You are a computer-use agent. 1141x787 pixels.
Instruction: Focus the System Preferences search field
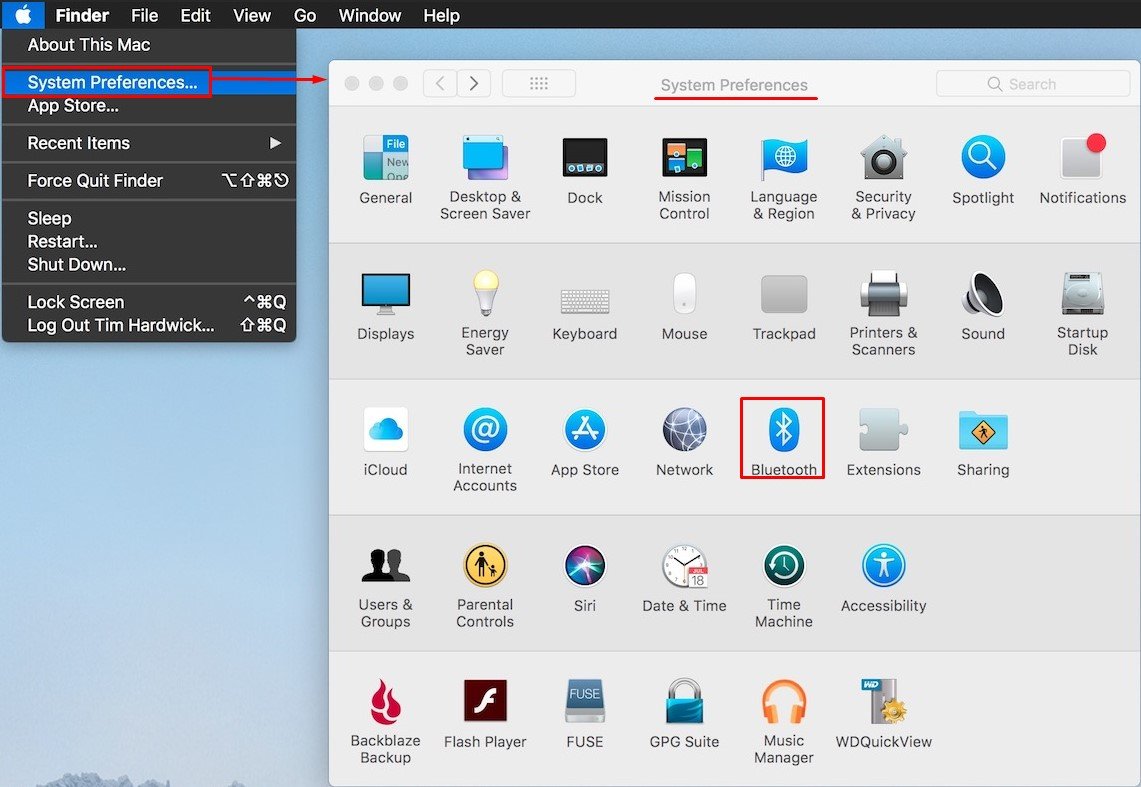[1033, 84]
